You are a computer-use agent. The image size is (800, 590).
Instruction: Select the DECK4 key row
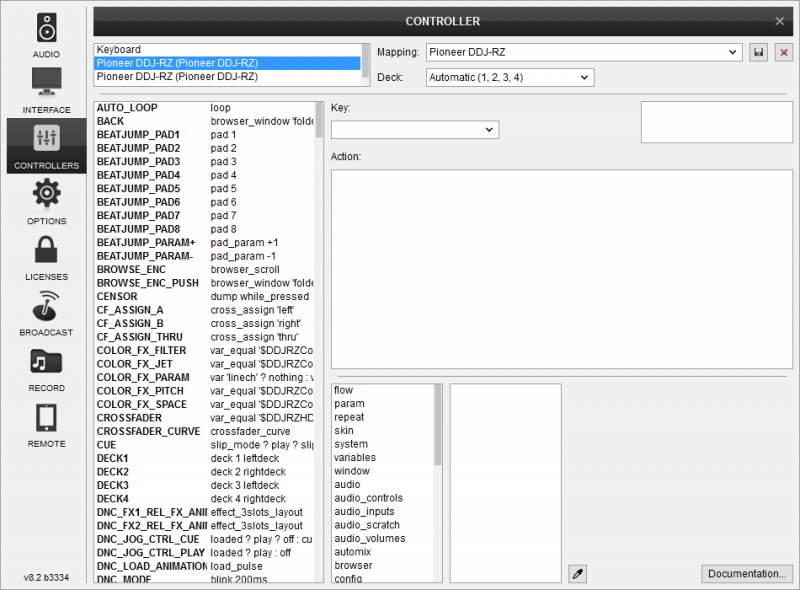click(x=205, y=499)
